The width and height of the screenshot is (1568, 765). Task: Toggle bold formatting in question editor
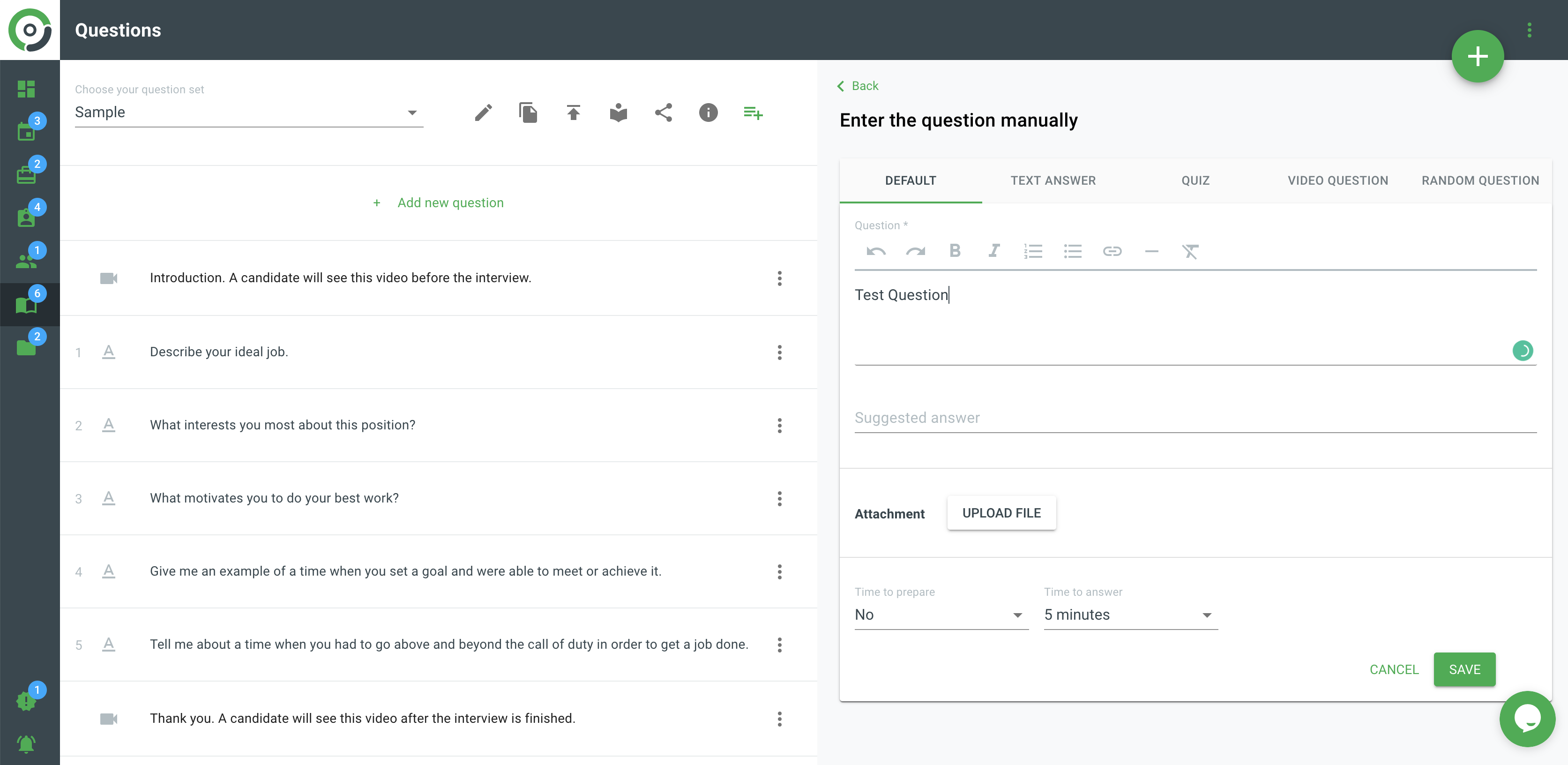(x=955, y=251)
